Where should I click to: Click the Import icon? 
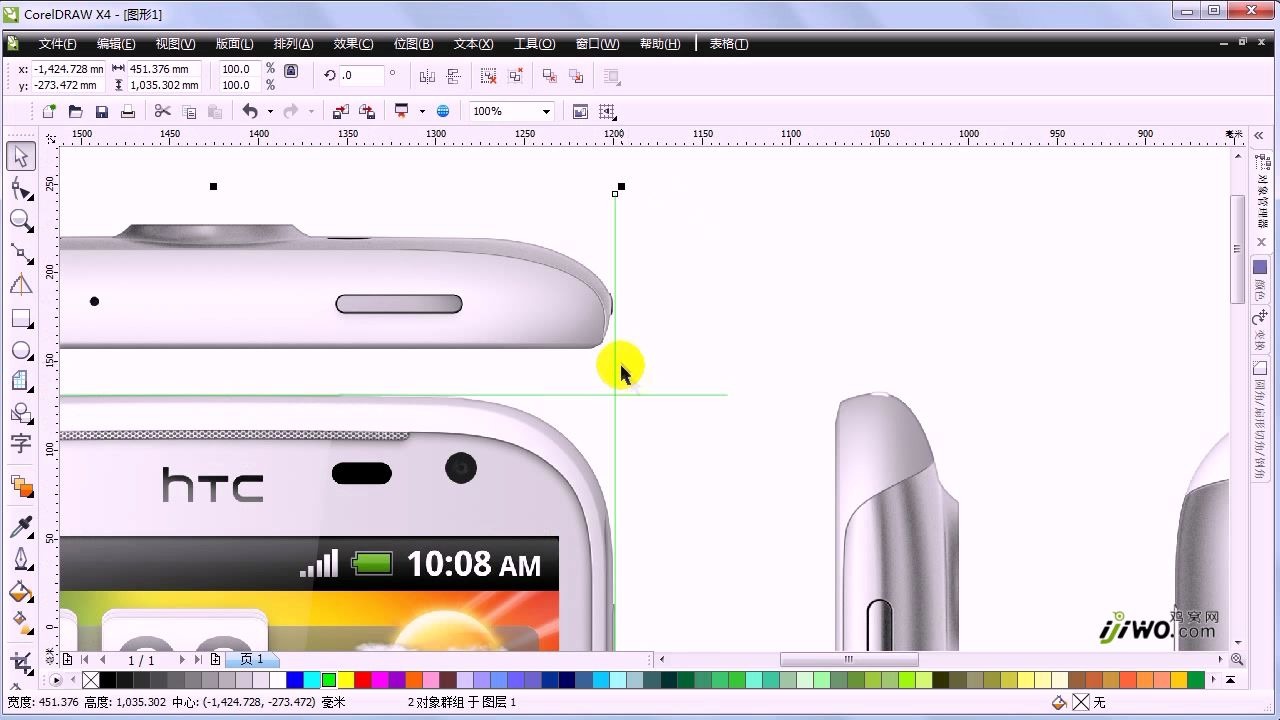click(340, 111)
